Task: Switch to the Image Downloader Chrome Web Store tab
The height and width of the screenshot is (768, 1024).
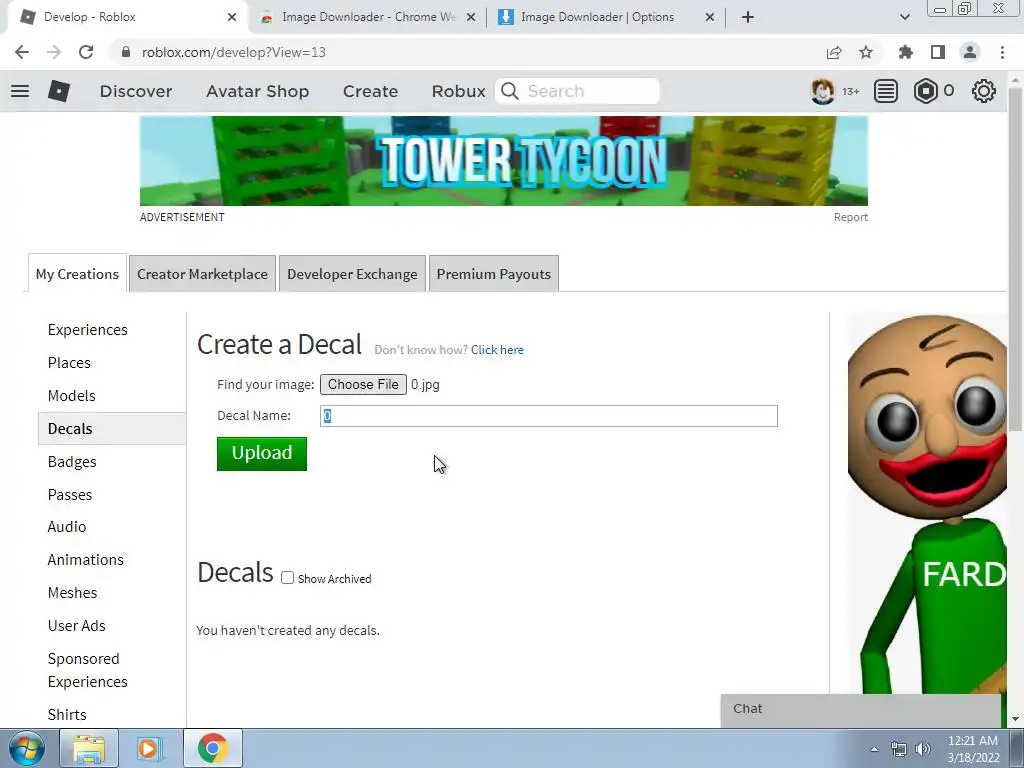Action: click(x=368, y=17)
